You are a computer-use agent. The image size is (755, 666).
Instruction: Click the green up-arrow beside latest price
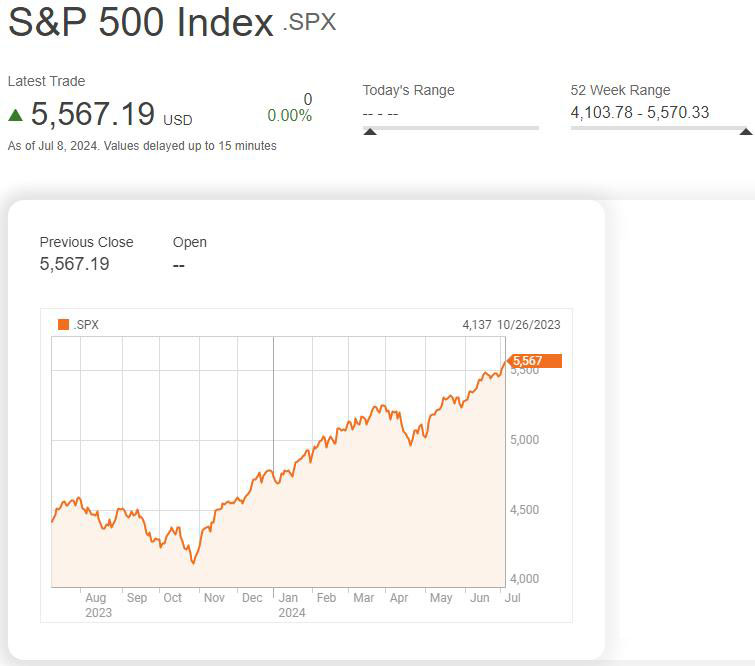tap(15, 115)
